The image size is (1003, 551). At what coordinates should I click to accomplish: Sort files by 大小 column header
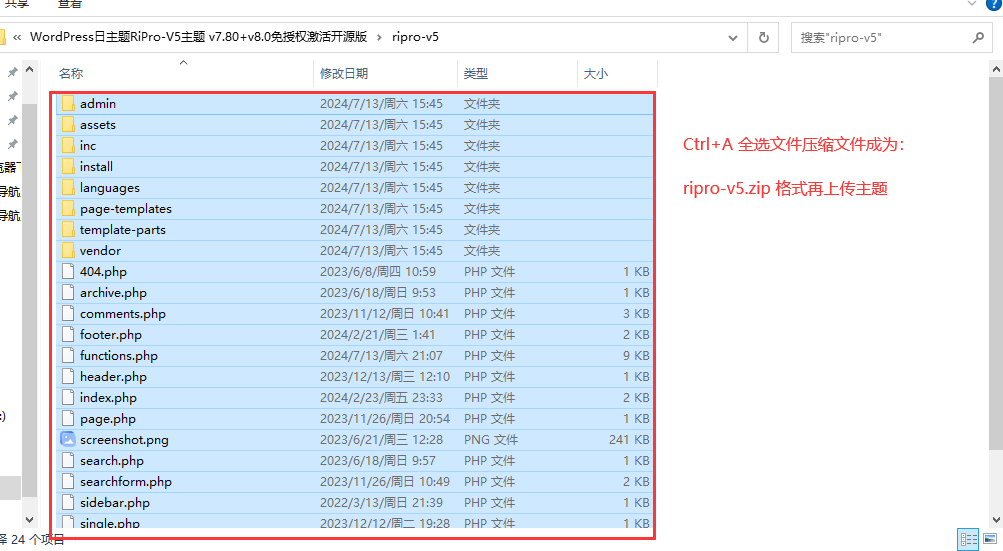pos(595,73)
